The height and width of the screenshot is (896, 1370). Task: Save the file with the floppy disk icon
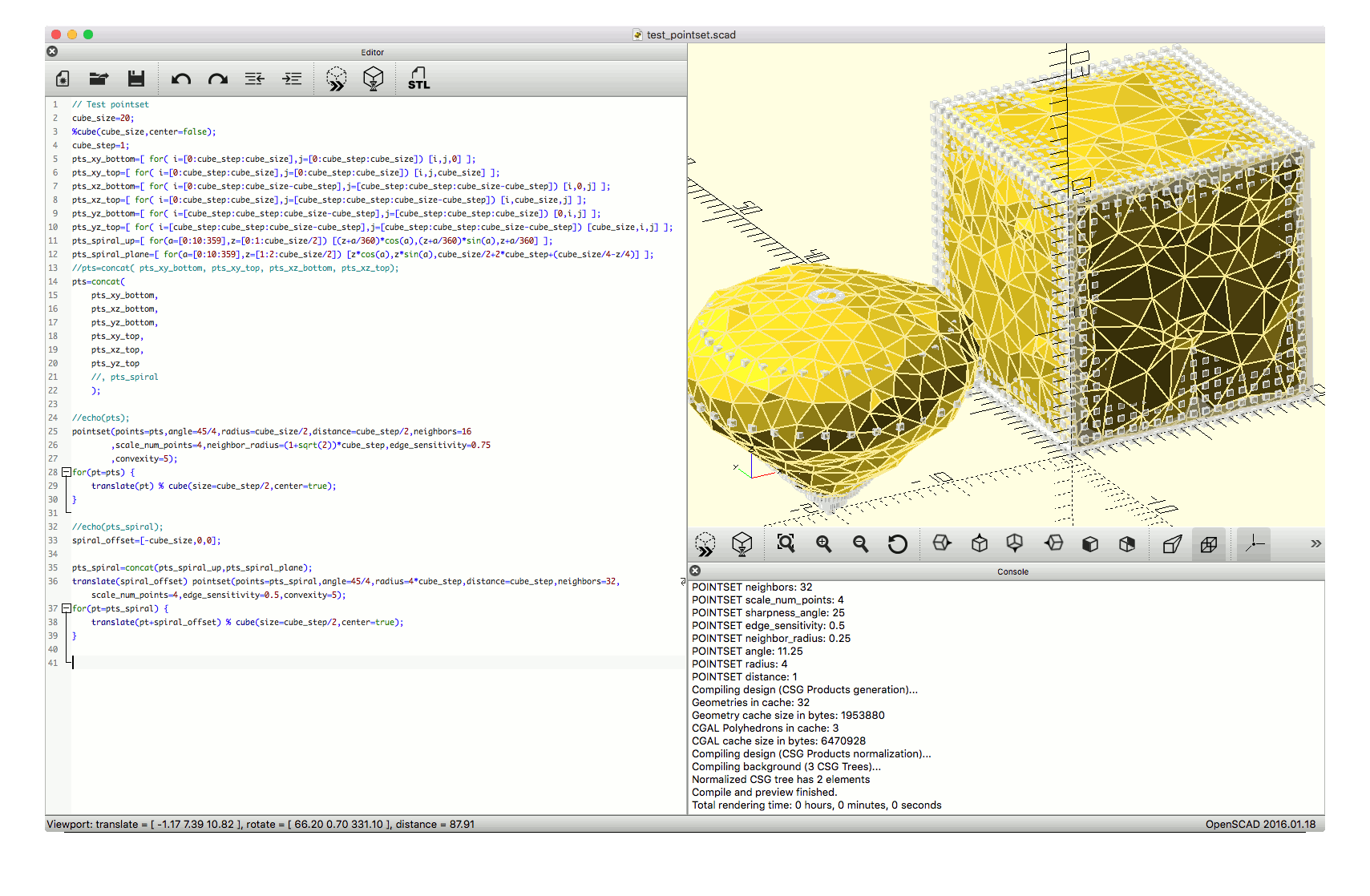point(136,79)
